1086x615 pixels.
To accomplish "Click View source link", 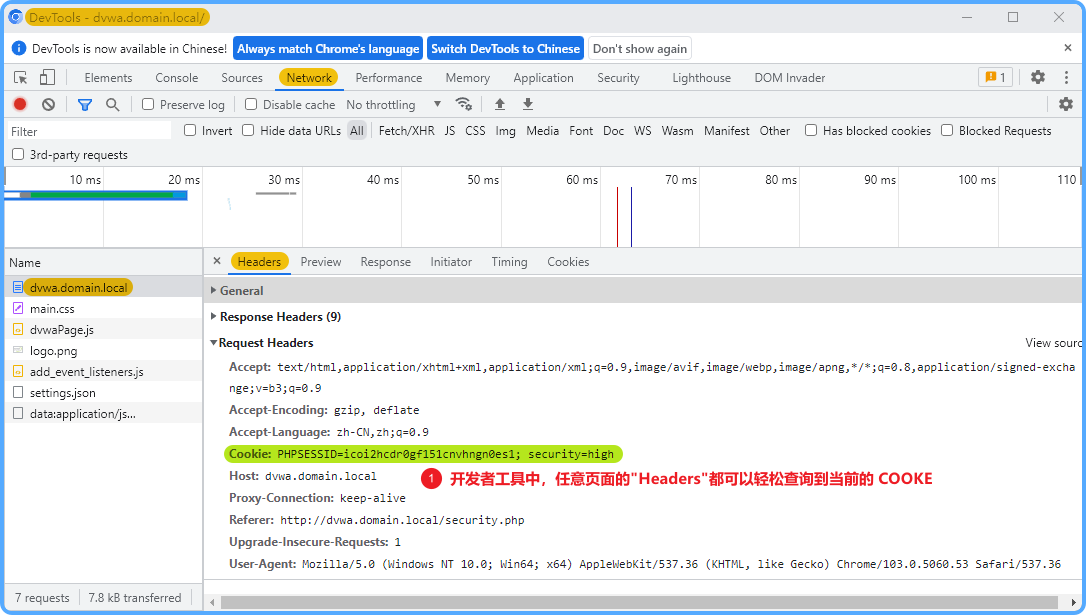I will (x=1053, y=343).
